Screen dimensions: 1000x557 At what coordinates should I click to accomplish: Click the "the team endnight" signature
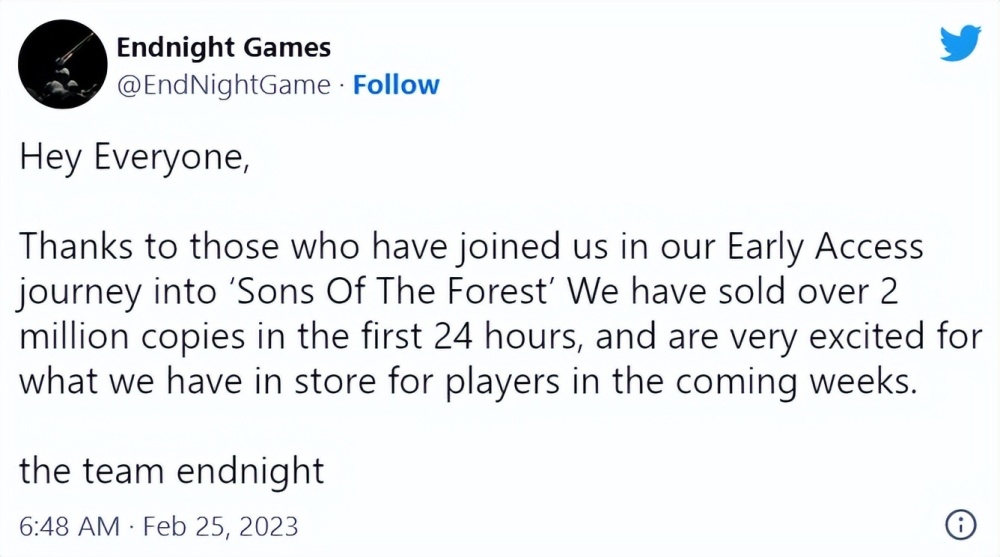coord(172,470)
